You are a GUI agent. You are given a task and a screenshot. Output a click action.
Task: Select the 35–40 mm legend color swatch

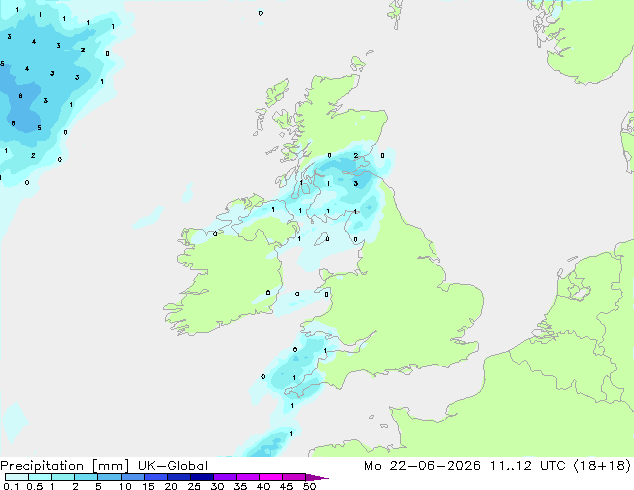click(247, 477)
